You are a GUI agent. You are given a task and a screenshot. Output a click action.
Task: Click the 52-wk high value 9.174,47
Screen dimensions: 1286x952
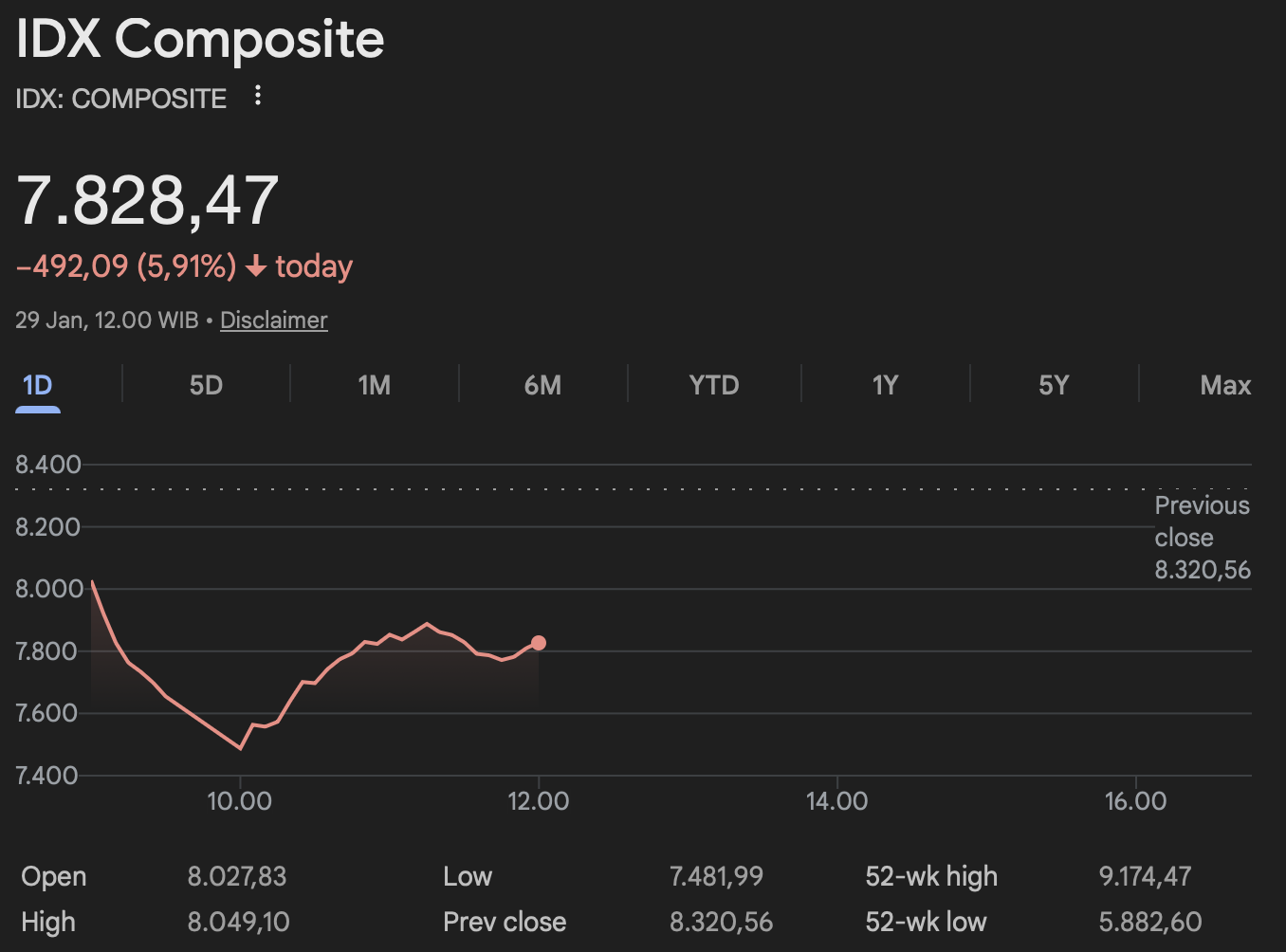coord(1145,876)
